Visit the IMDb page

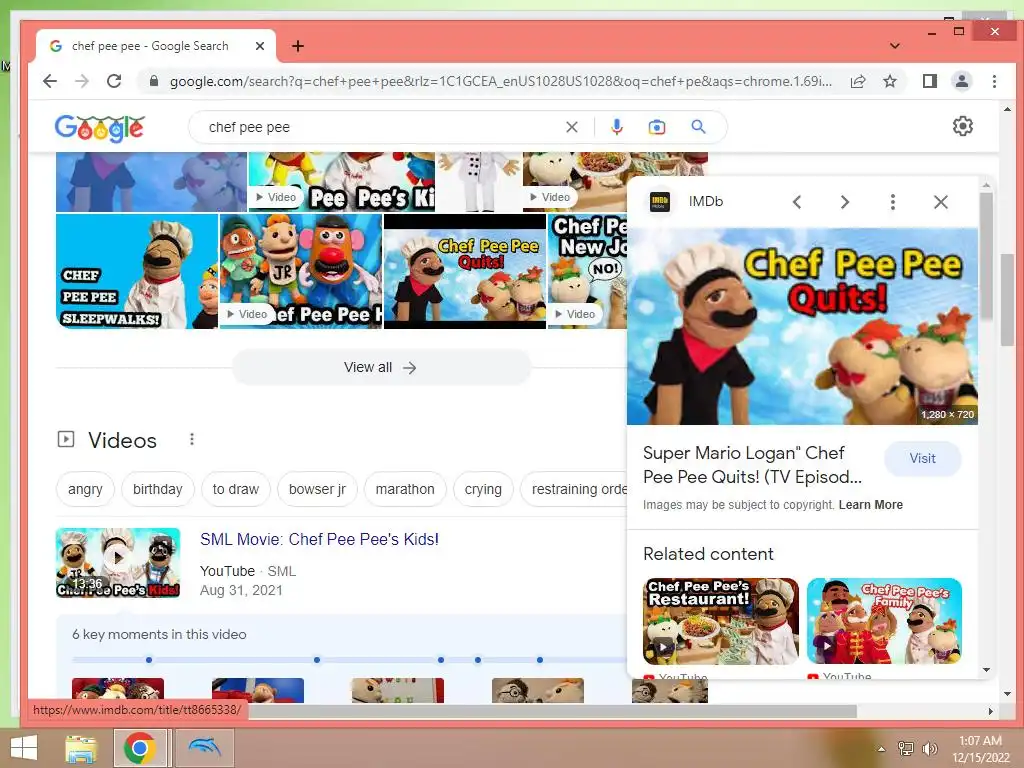coord(922,458)
